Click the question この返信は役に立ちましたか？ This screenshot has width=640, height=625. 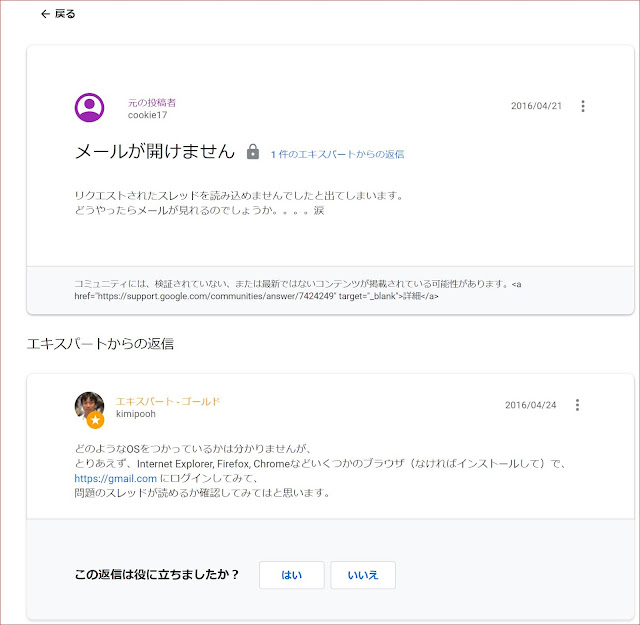tap(157, 575)
